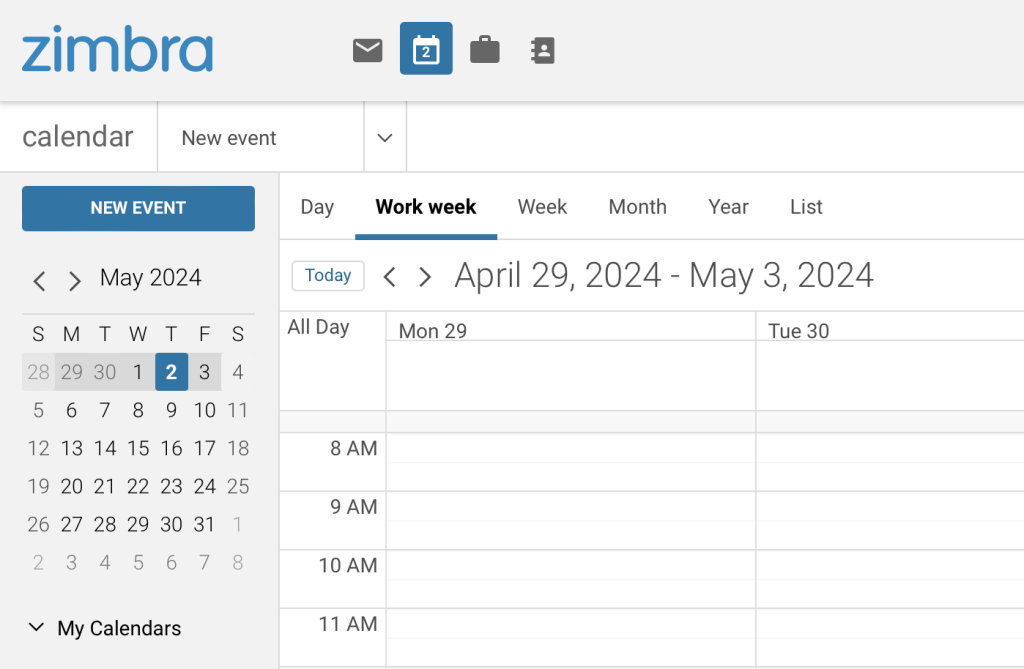This screenshot has height=669, width=1024.
Task: Go to previous month in mini calendar
Action: (39, 281)
